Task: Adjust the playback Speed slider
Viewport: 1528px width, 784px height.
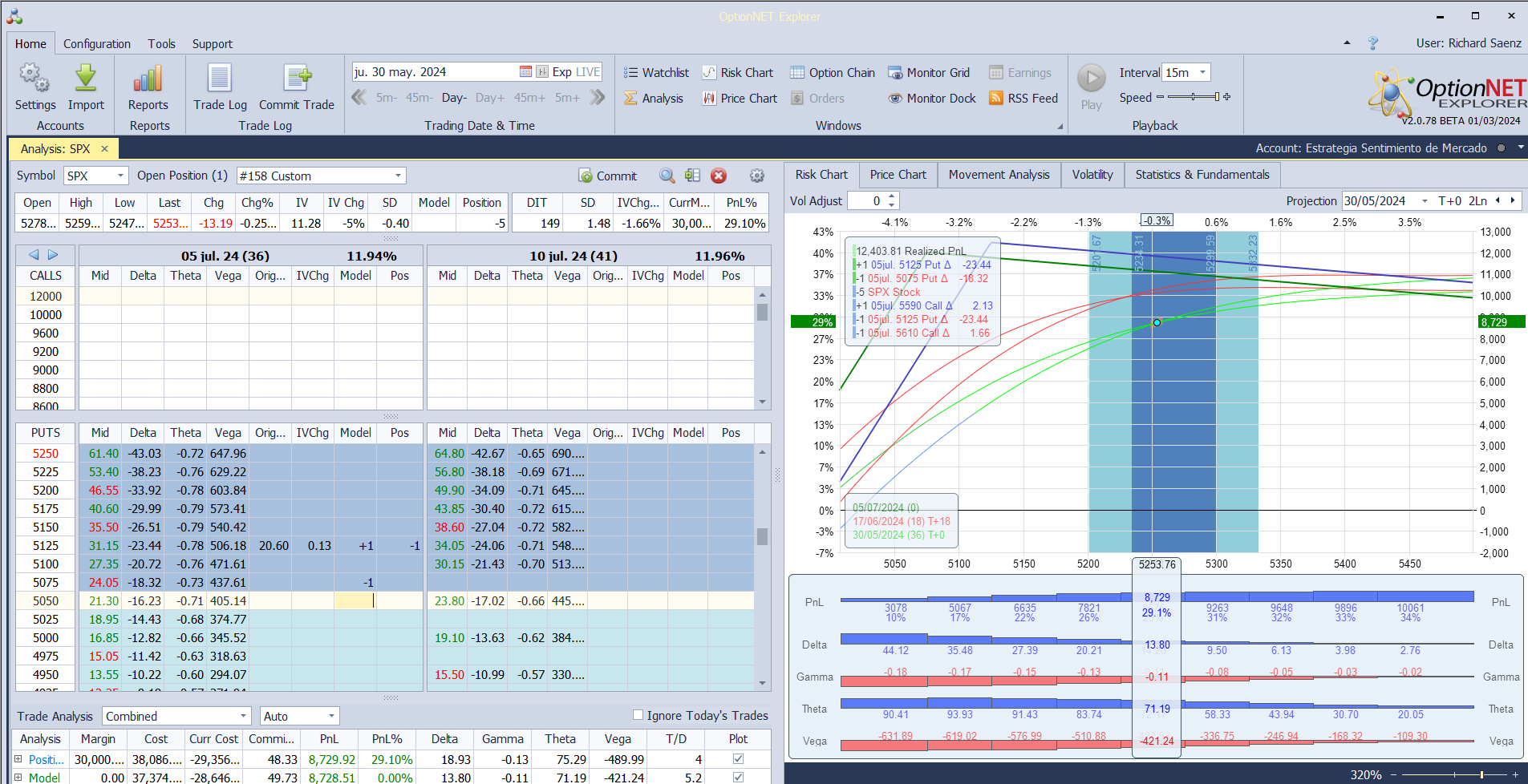Action: coord(1194,97)
